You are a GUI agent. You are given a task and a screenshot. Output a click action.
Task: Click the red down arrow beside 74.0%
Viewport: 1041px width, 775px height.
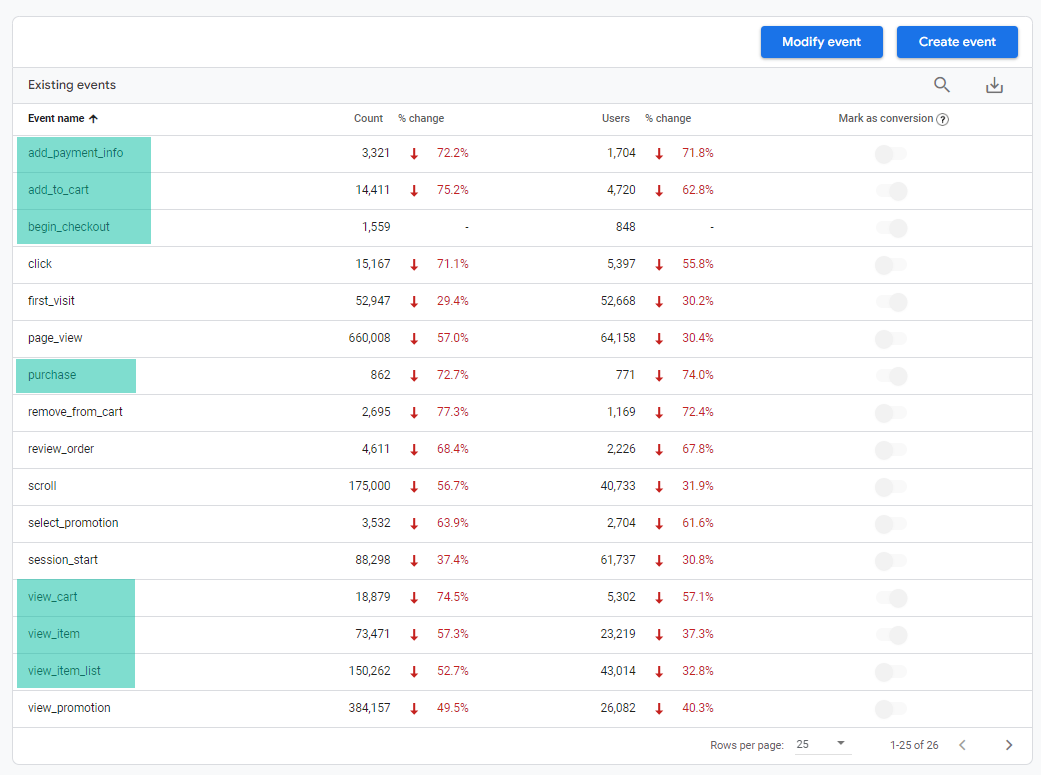(659, 375)
